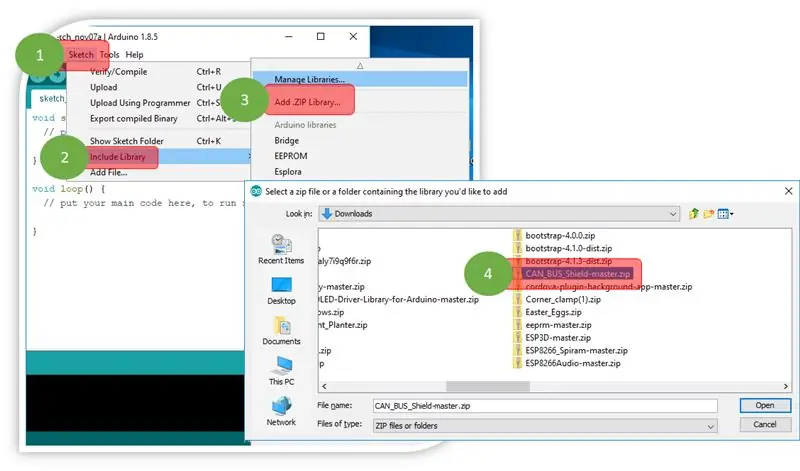The image size is (800, 471).
Task: Click Cancel in file dialog
Action: pyautogui.click(x=765, y=425)
